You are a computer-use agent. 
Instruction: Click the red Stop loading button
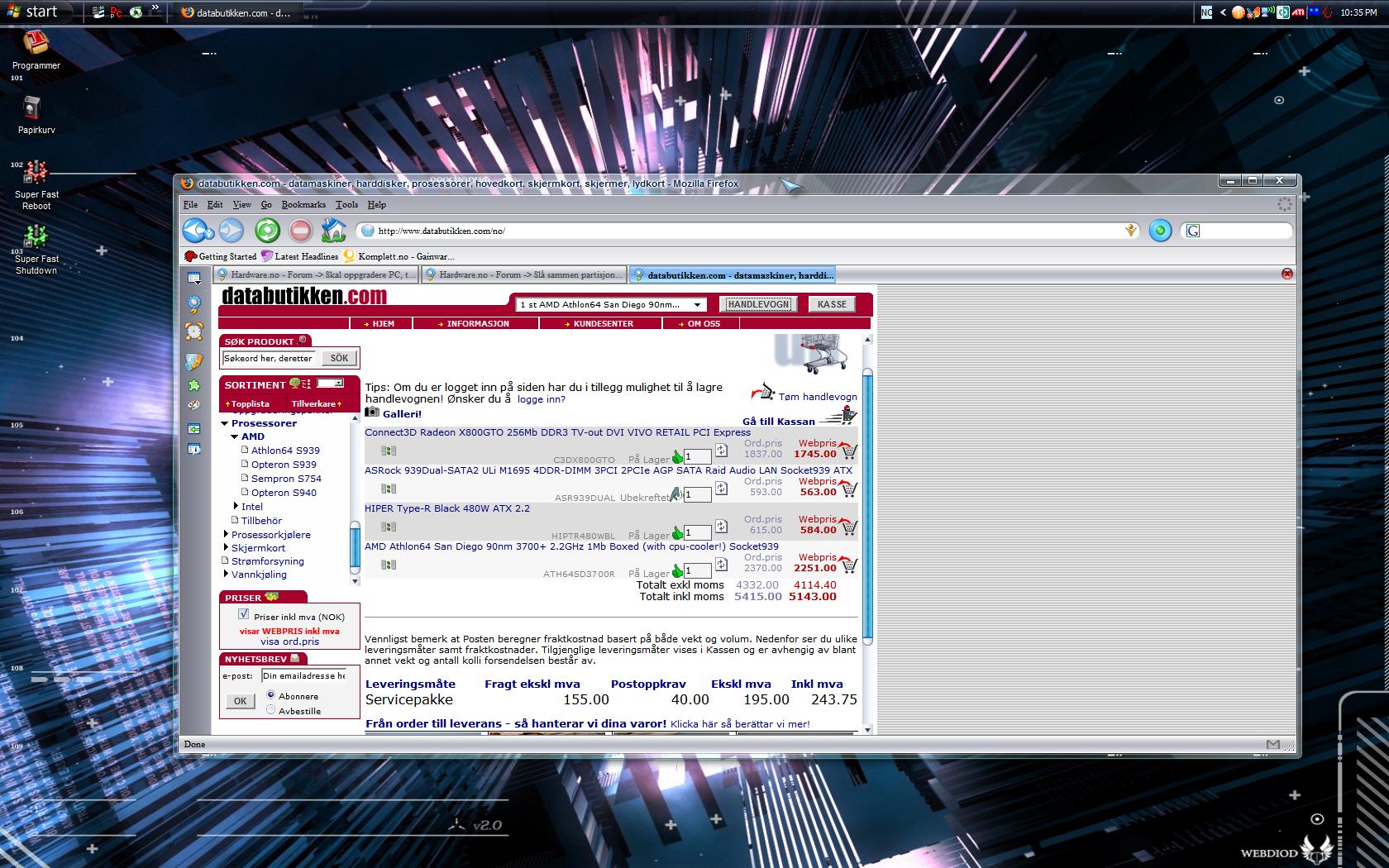300,231
